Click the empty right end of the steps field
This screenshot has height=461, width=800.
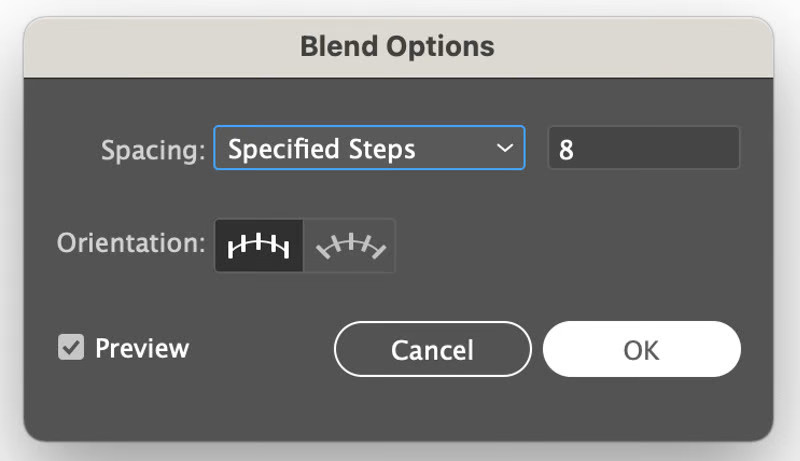pyautogui.click(x=710, y=148)
